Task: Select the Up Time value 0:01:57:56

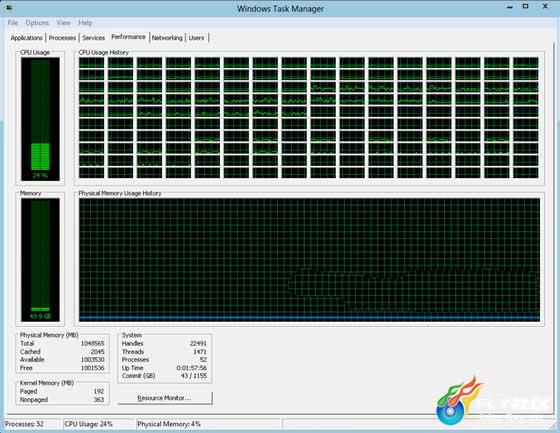Action: 192,368
